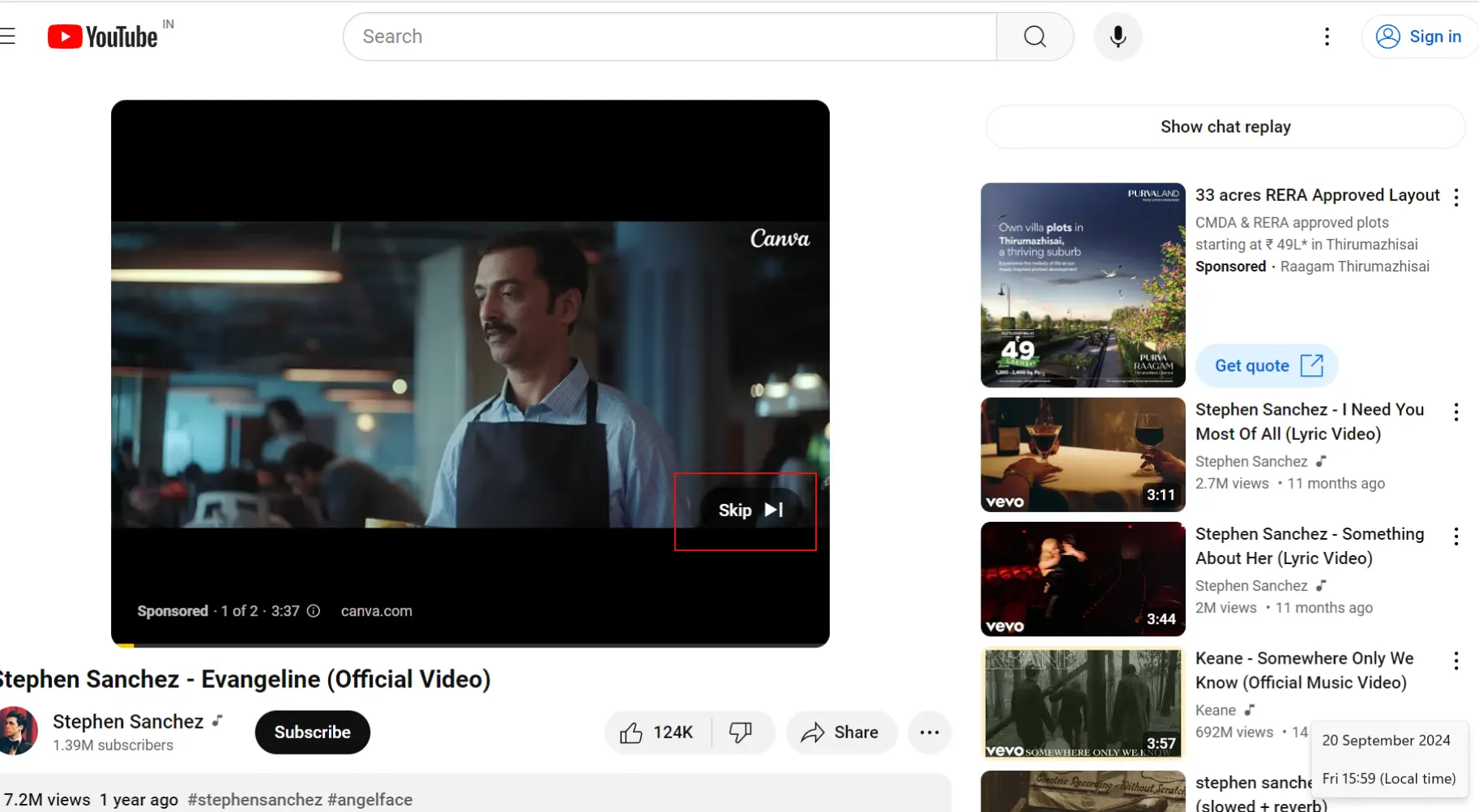
Task: Click the #stephensanchez hashtag
Action: tap(255, 800)
